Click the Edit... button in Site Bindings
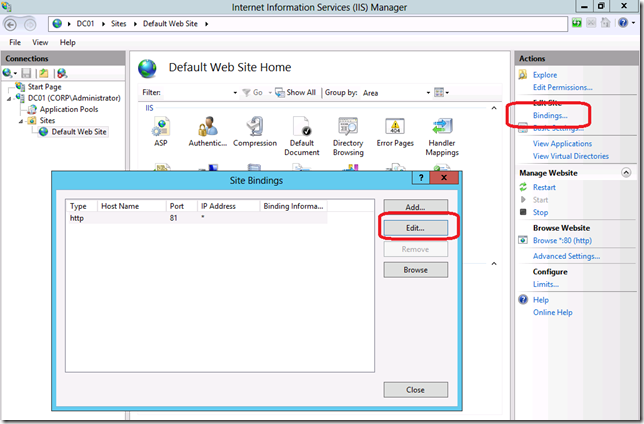 [415, 228]
